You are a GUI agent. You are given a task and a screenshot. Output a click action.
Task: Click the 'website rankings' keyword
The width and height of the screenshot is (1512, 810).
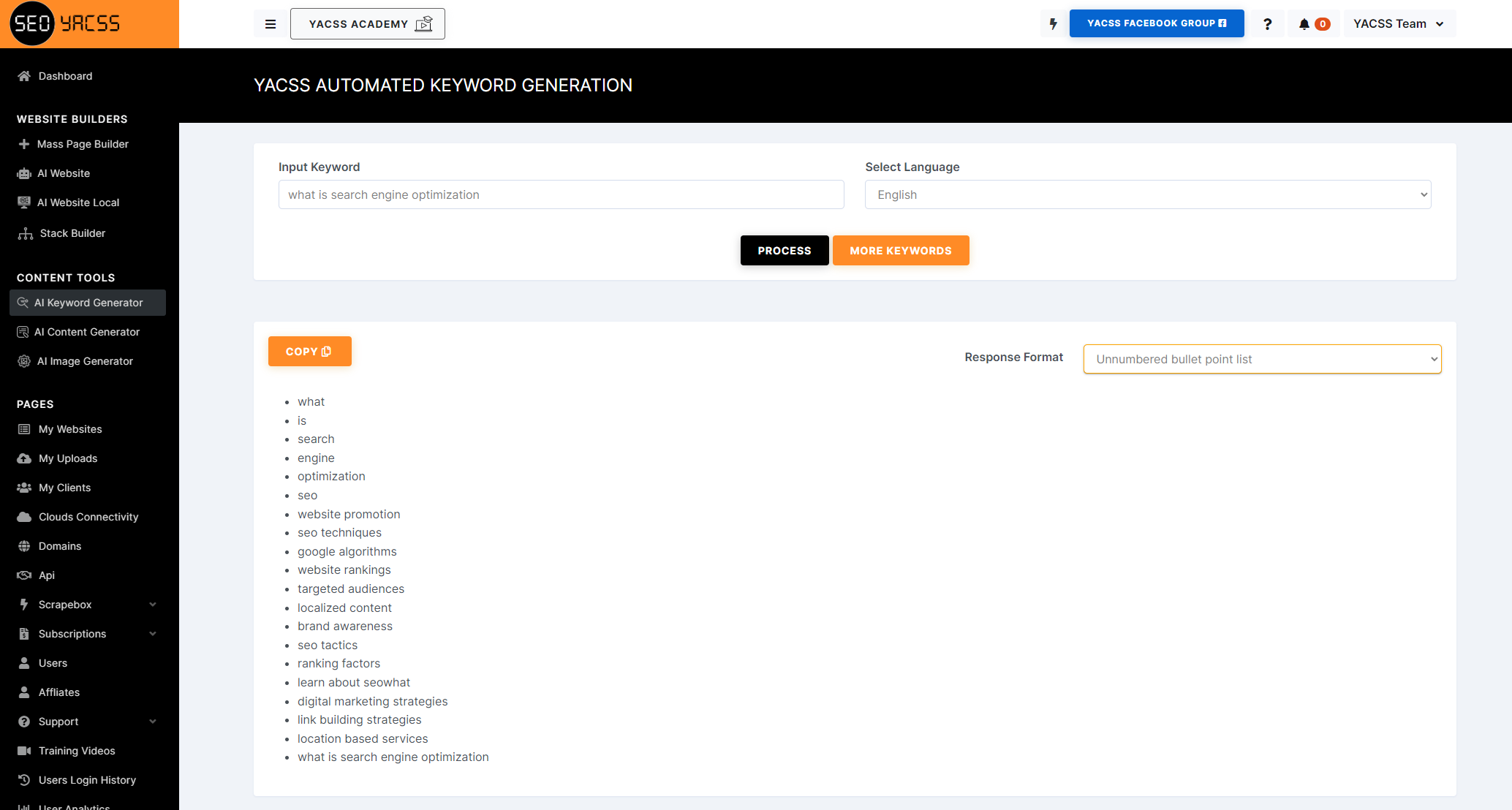[x=344, y=569]
